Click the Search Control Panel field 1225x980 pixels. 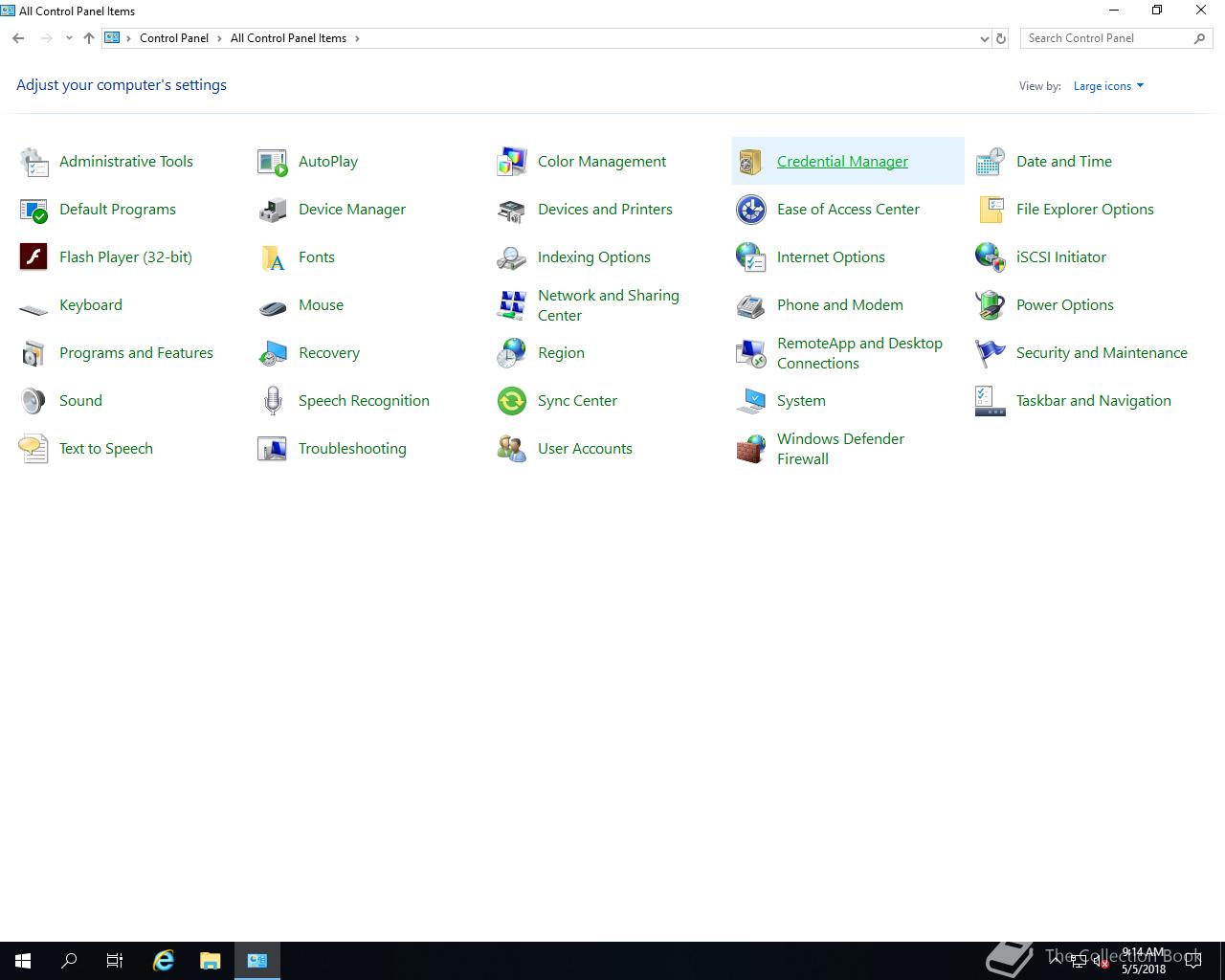pos(1116,38)
